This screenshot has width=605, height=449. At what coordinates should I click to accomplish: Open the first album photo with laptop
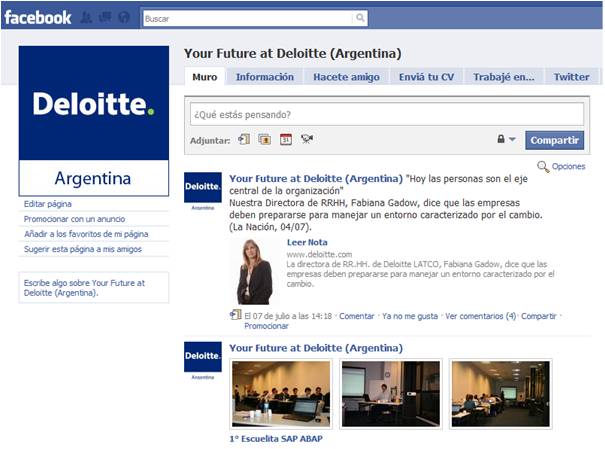click(x=281, y=394)
